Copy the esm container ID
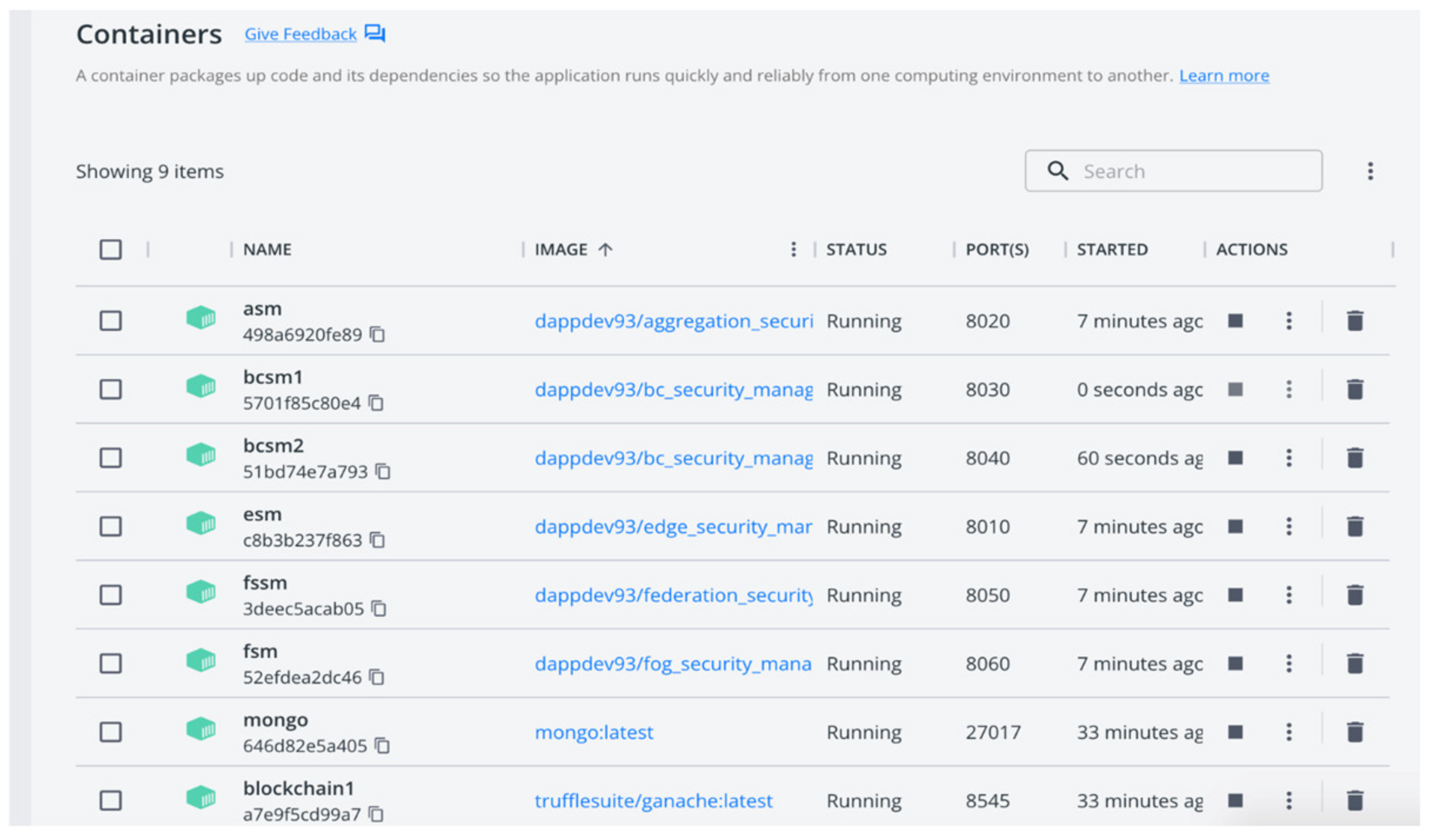1433x840 pixels. [378, 540]
